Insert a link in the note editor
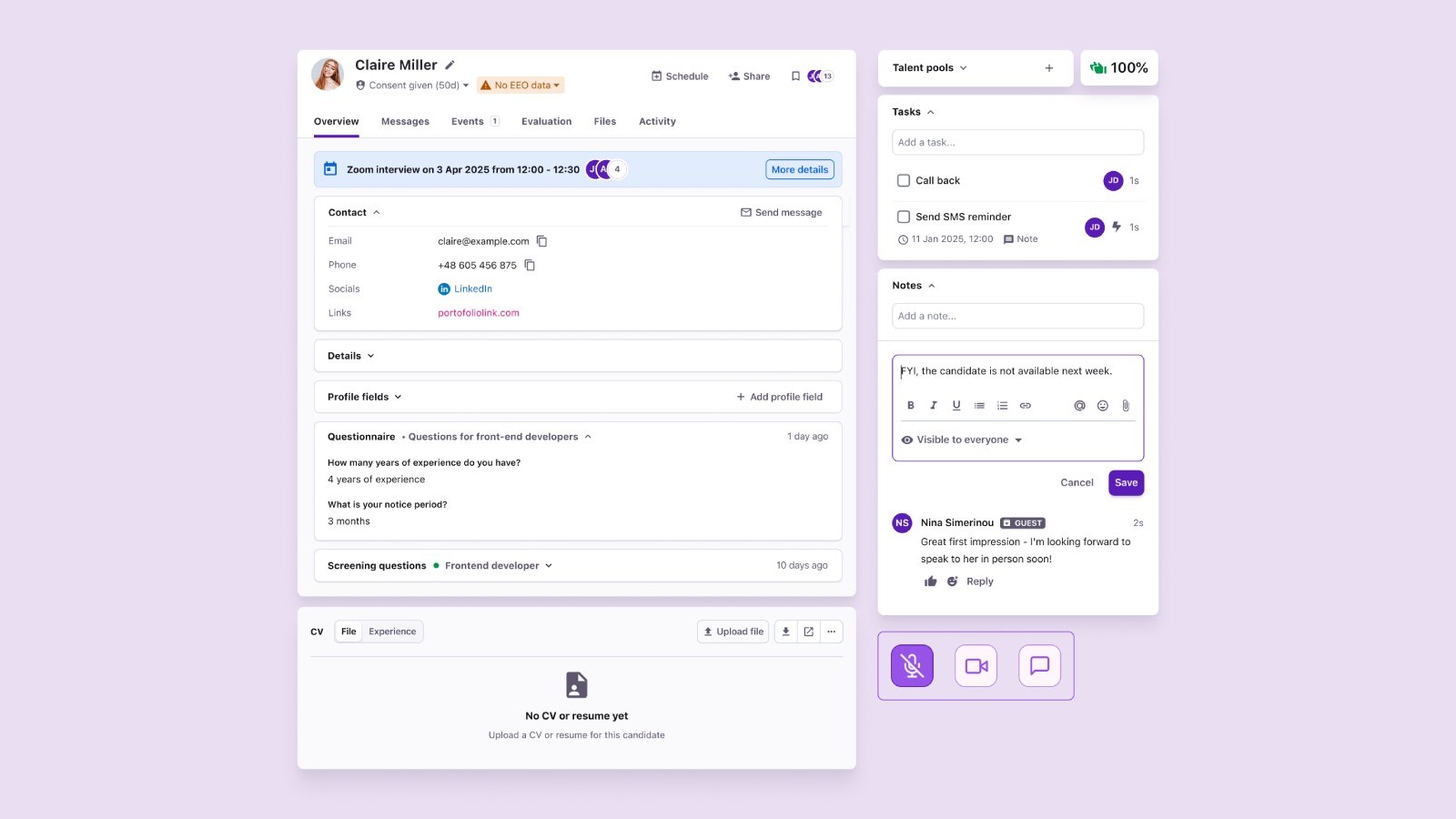The width and height of the screenshot is (1456, 819). [x=1025, y=406]
